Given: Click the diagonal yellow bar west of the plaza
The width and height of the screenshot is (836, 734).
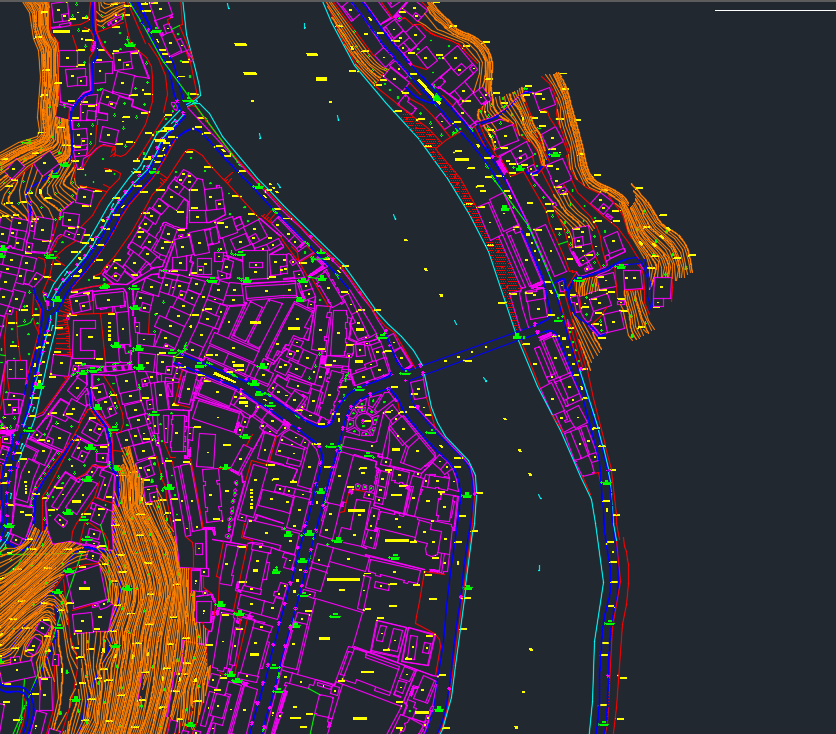Looking at the screenshot, I should click(x=224, y=377).
